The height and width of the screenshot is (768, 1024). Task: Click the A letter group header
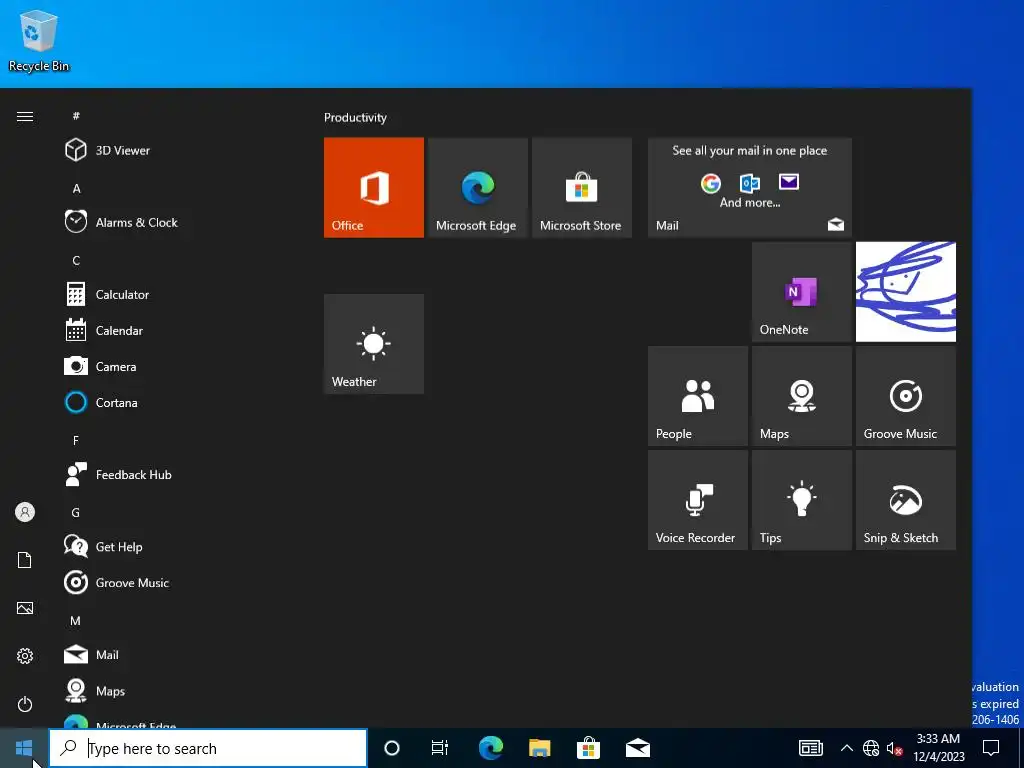pos(76,188)
